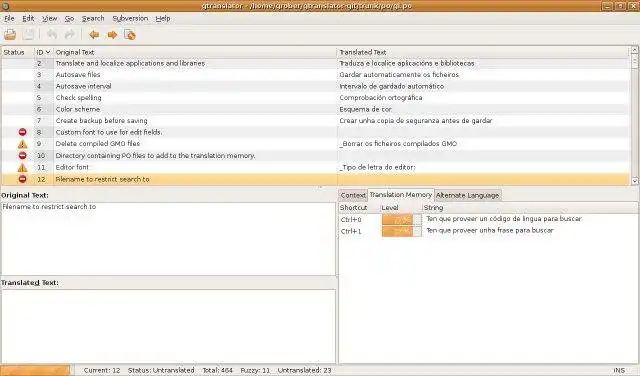Click the Ctrl+0 match level bar

[402, 219]
